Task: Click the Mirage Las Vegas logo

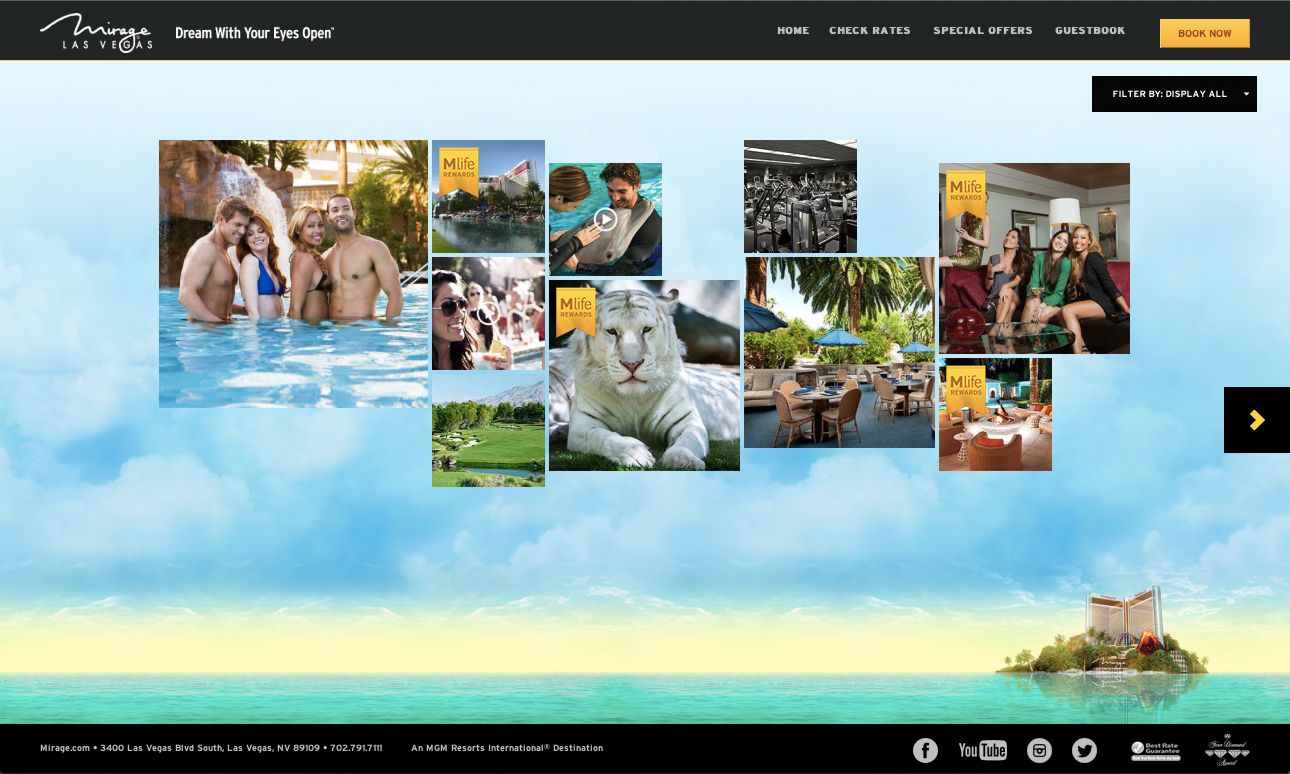Action: tap(96, 31)
